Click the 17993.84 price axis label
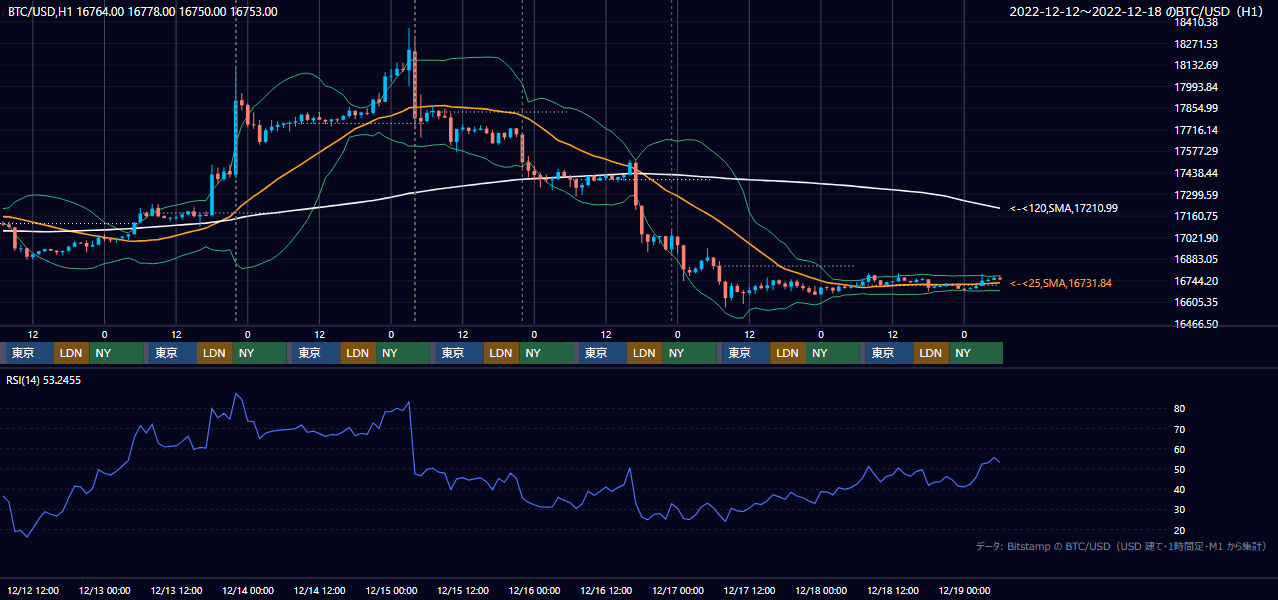The width and height of the screenshot is (1278, 600). (x=1197, y=87)
